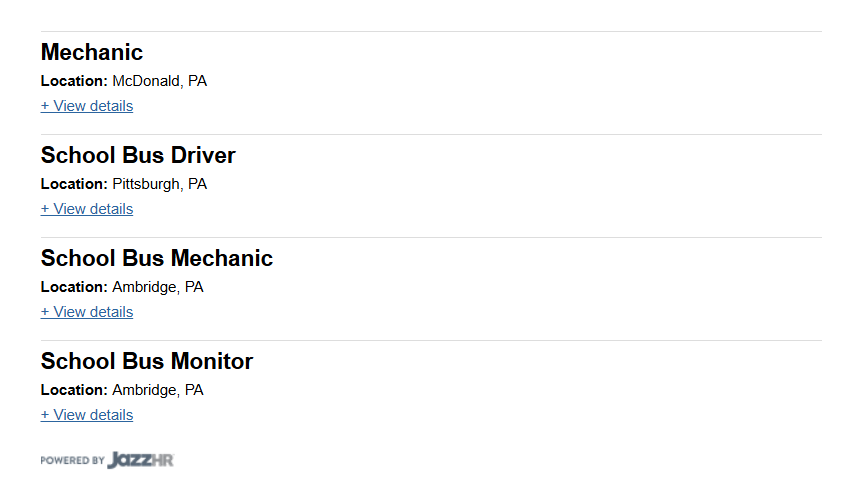Select the School Bus Driver heading
Viewport: 845px width, 490px height.
[x=138, y=155]
